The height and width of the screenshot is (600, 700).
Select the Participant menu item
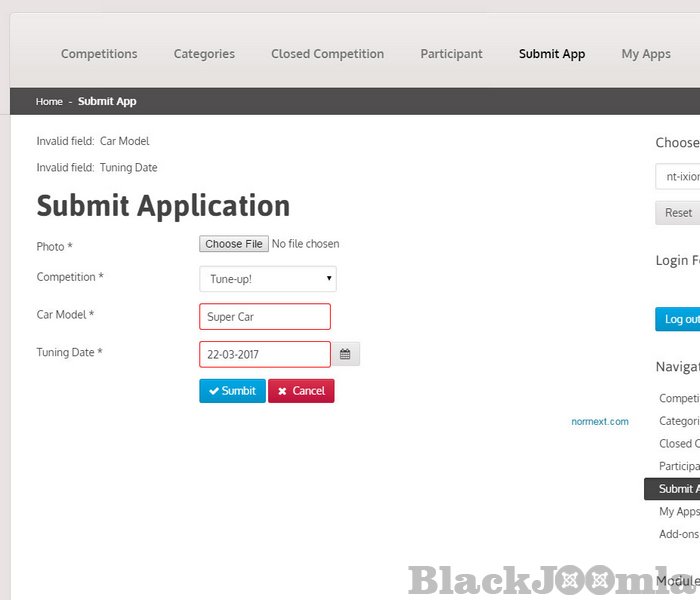point(451,54)
